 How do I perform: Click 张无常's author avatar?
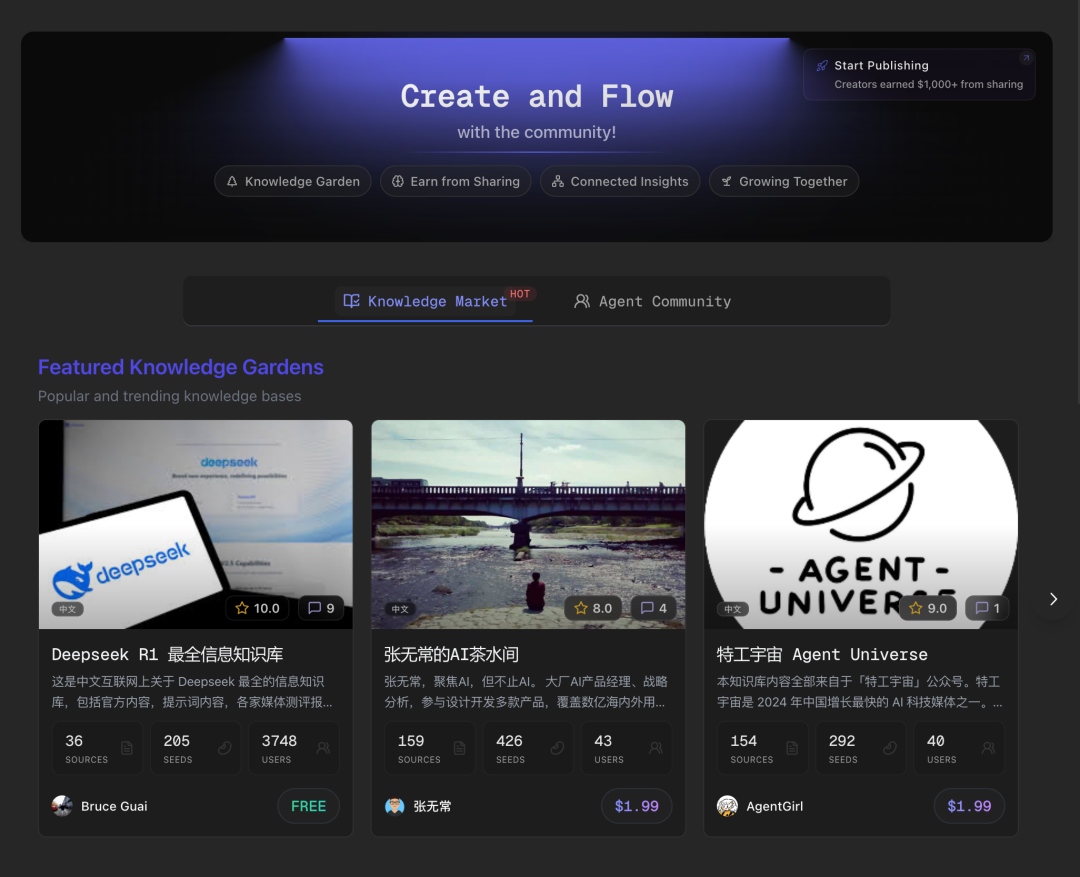tap(395, 806)
